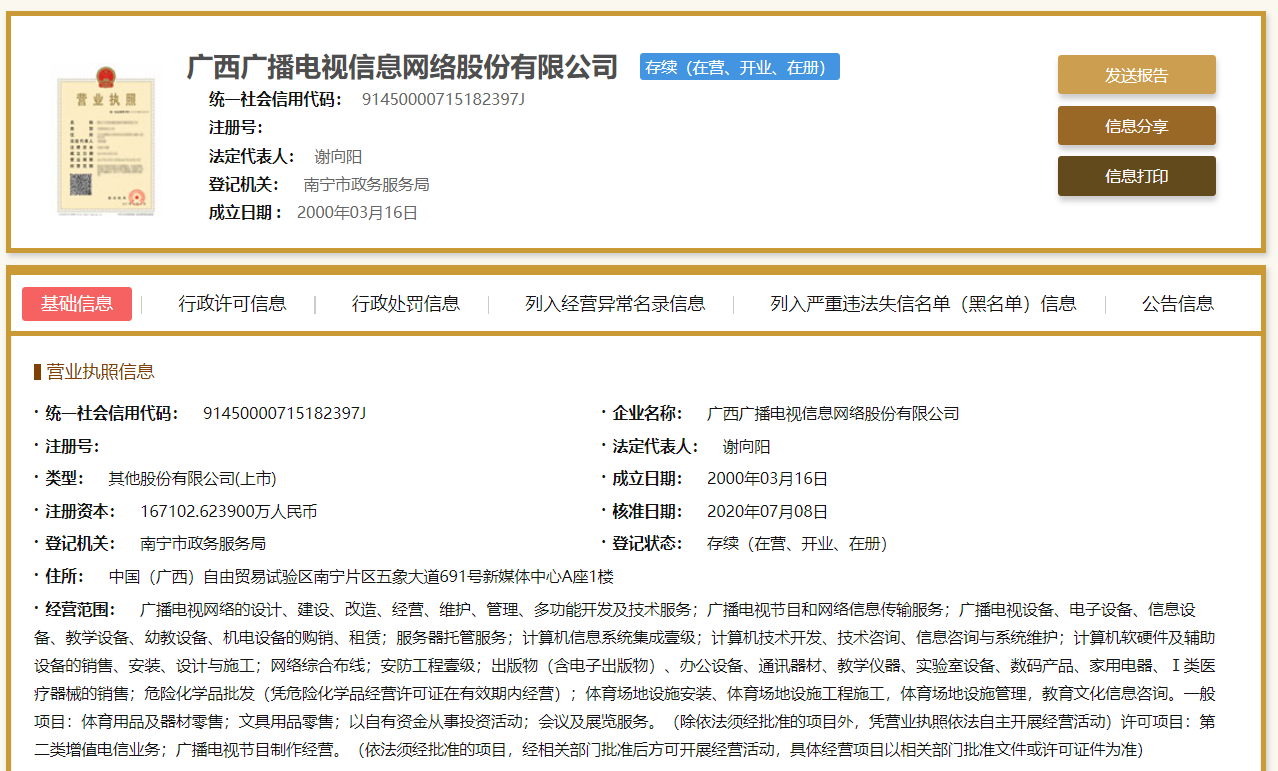Click the registered capital value 167102.623900万人民币
This screenshot has width=1278, height=771.
(x=228, y=512)
